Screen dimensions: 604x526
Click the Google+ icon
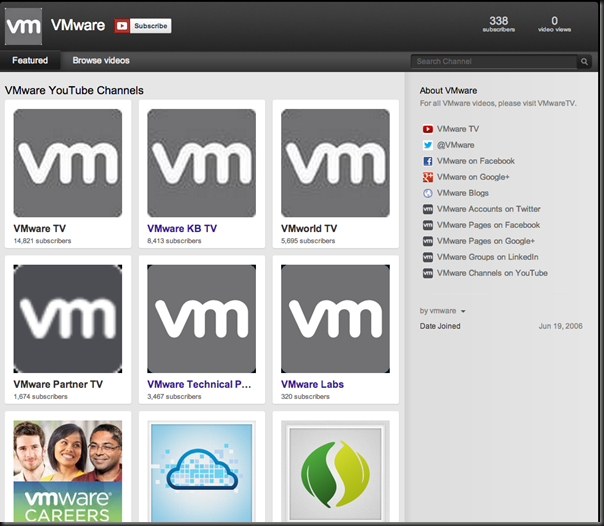click(x=428, y=177)
